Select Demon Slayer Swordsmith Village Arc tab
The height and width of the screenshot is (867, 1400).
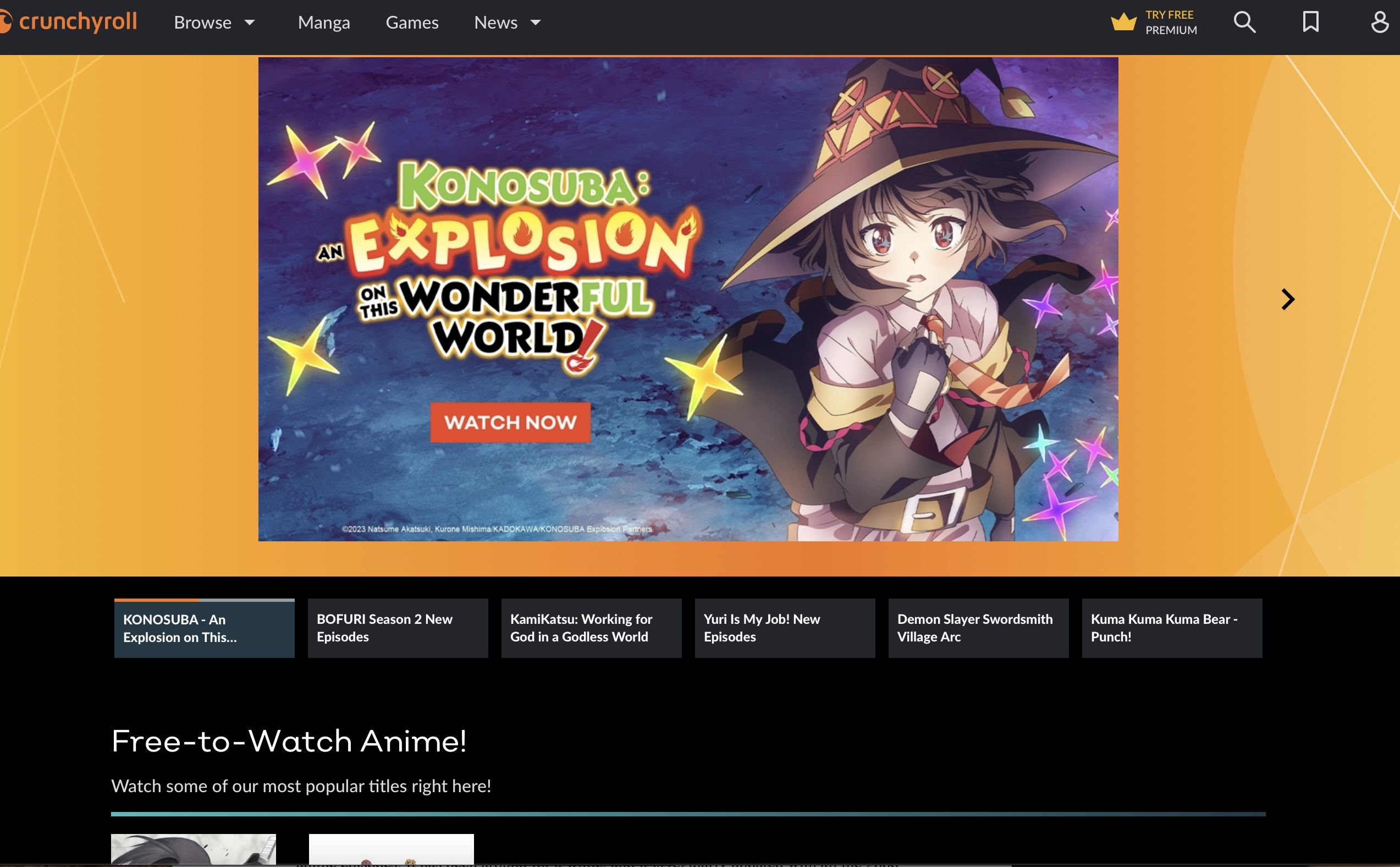coord(978,628)
